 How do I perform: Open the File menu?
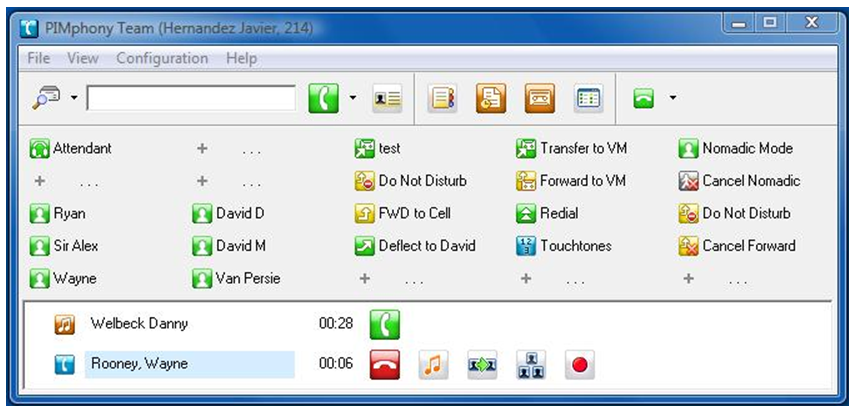pyautogui.click(x=38, y=58)
